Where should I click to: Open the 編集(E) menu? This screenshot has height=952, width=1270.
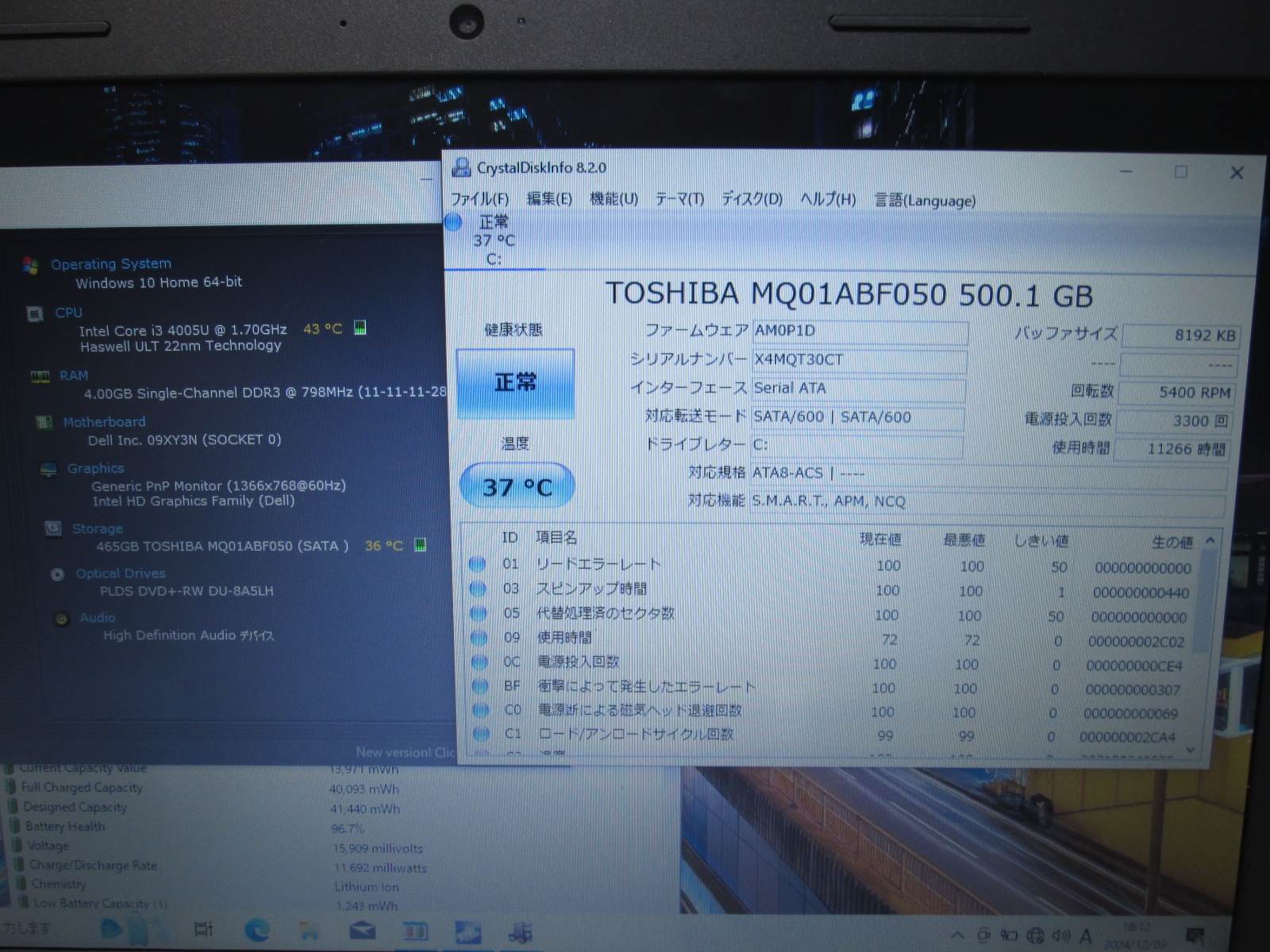(549, 198)
